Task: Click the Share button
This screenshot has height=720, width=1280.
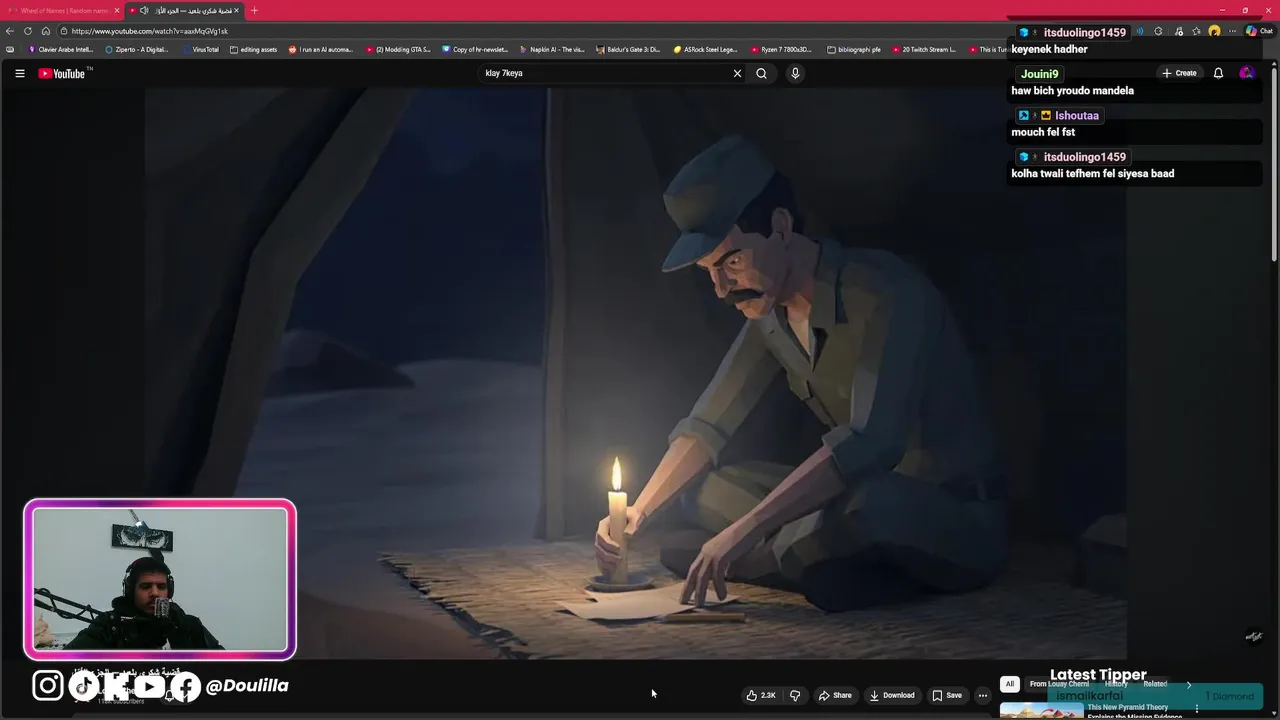Action: 835,695
